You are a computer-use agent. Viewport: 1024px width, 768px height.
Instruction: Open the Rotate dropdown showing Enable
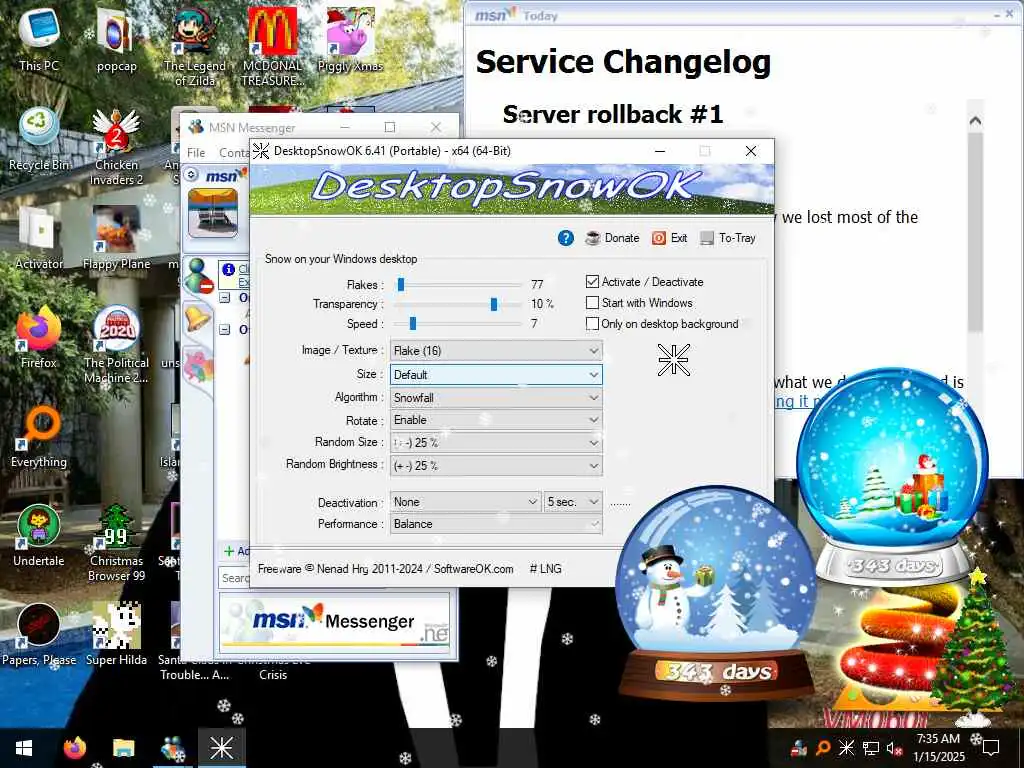(496, 420)
